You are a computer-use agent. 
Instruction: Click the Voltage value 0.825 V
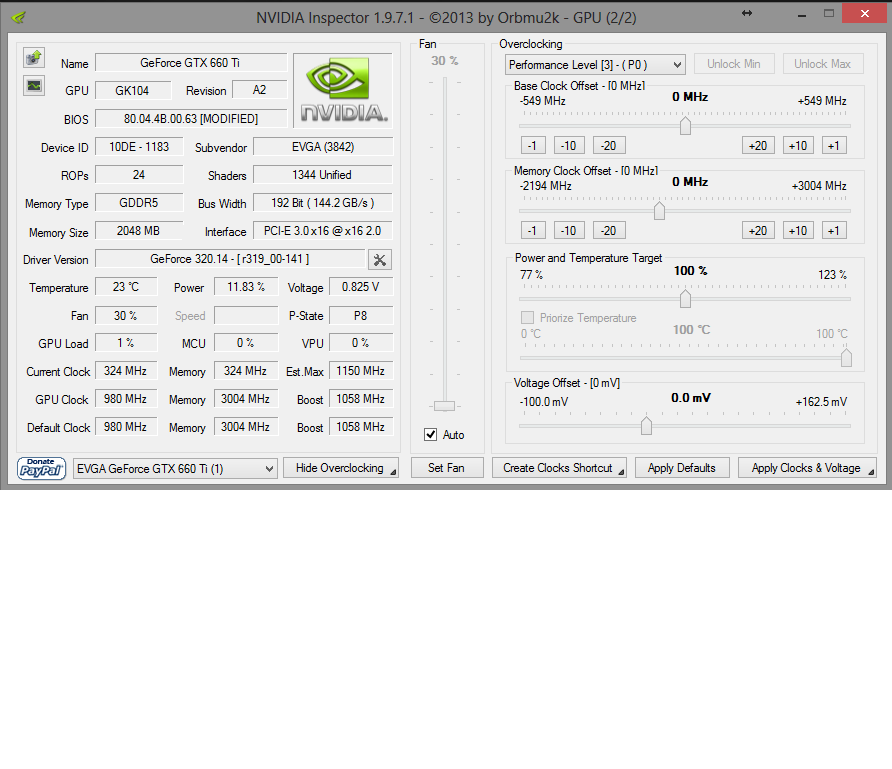(x=361, y=287)
